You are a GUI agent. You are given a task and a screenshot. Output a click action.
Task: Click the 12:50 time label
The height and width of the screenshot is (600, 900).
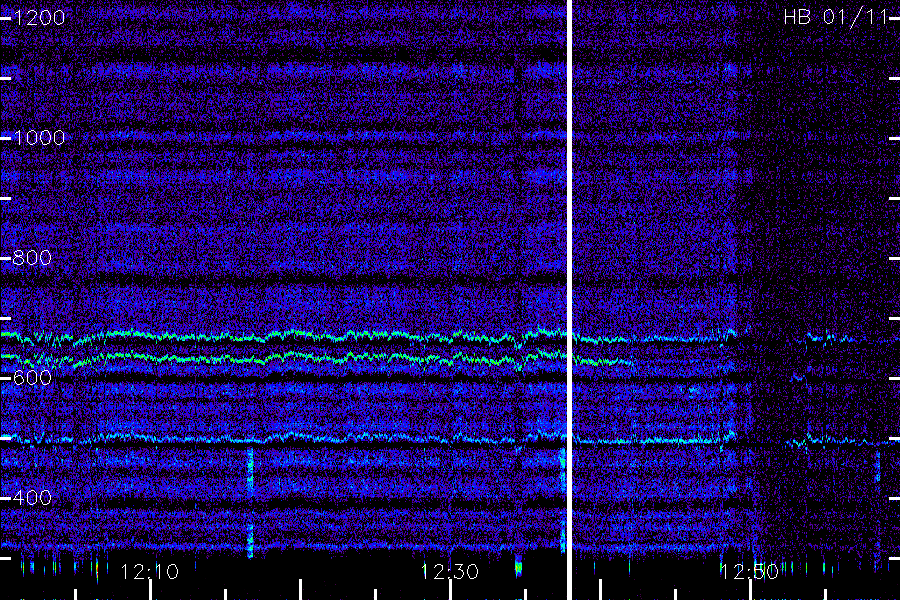click(x=750, y=572)
